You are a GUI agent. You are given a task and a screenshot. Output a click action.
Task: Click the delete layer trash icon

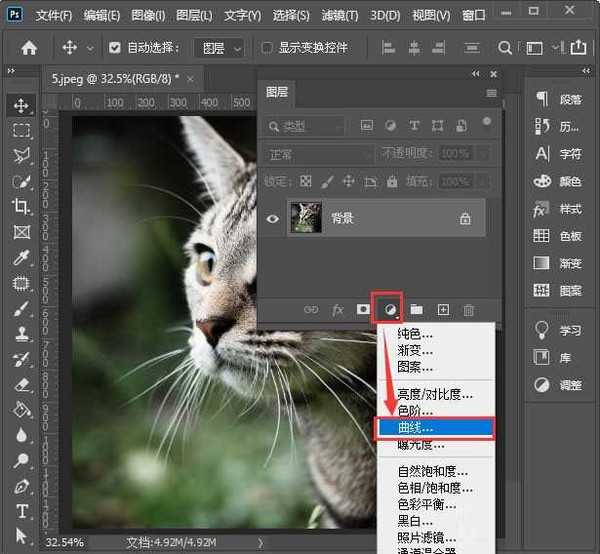tap(468, 310)
